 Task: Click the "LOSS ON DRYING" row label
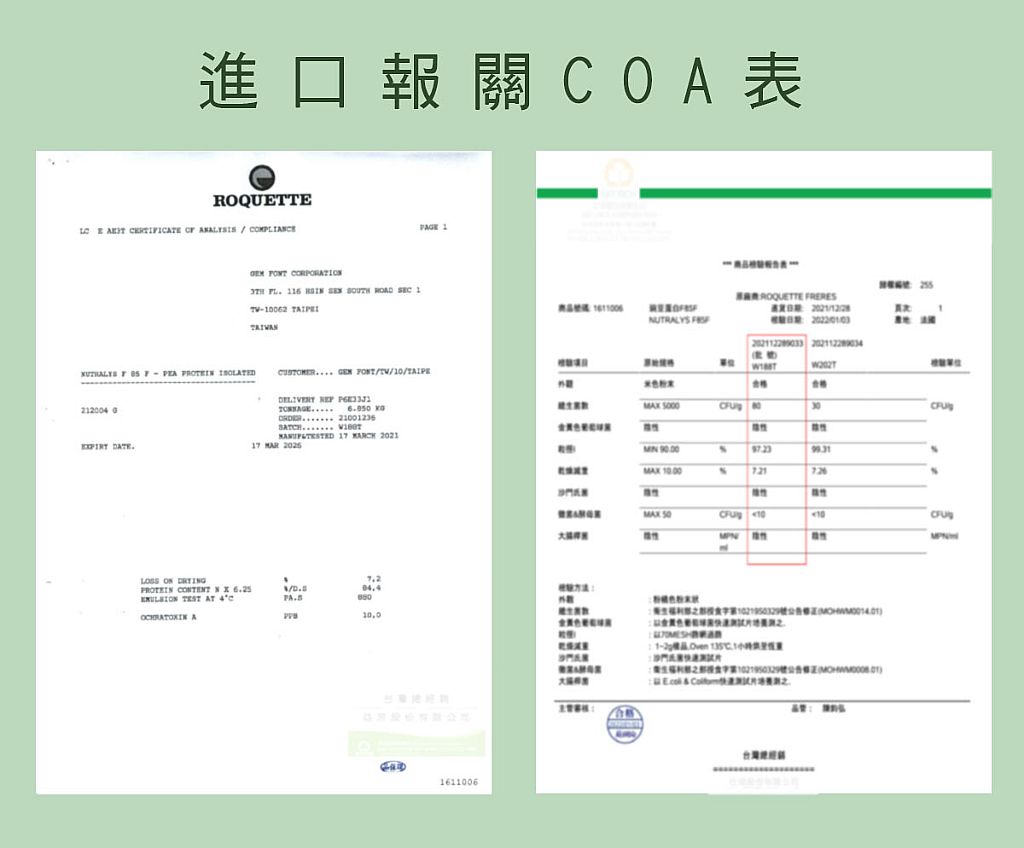[x=173, y=581]
